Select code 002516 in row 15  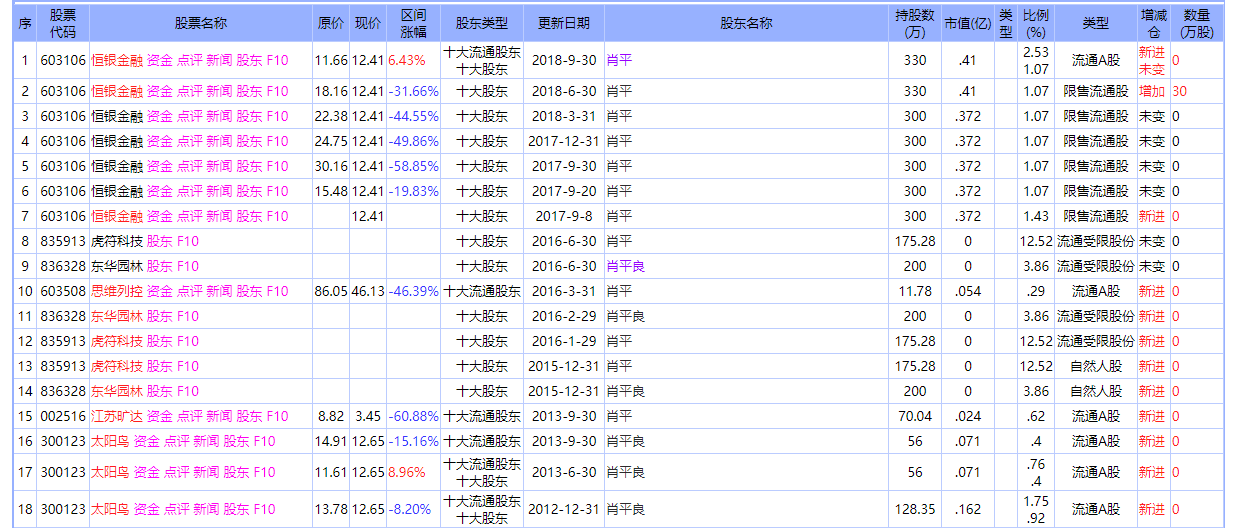63,416
